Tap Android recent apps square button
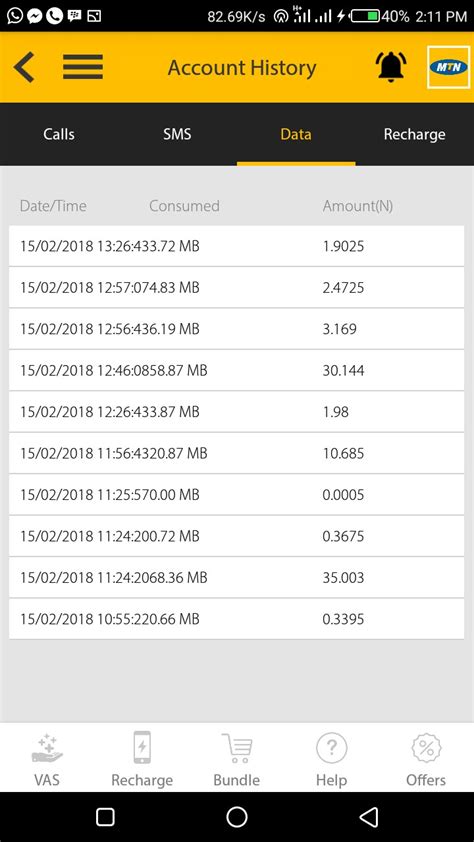The width and height of the screenshot is (474, 842). coord(105,817)
